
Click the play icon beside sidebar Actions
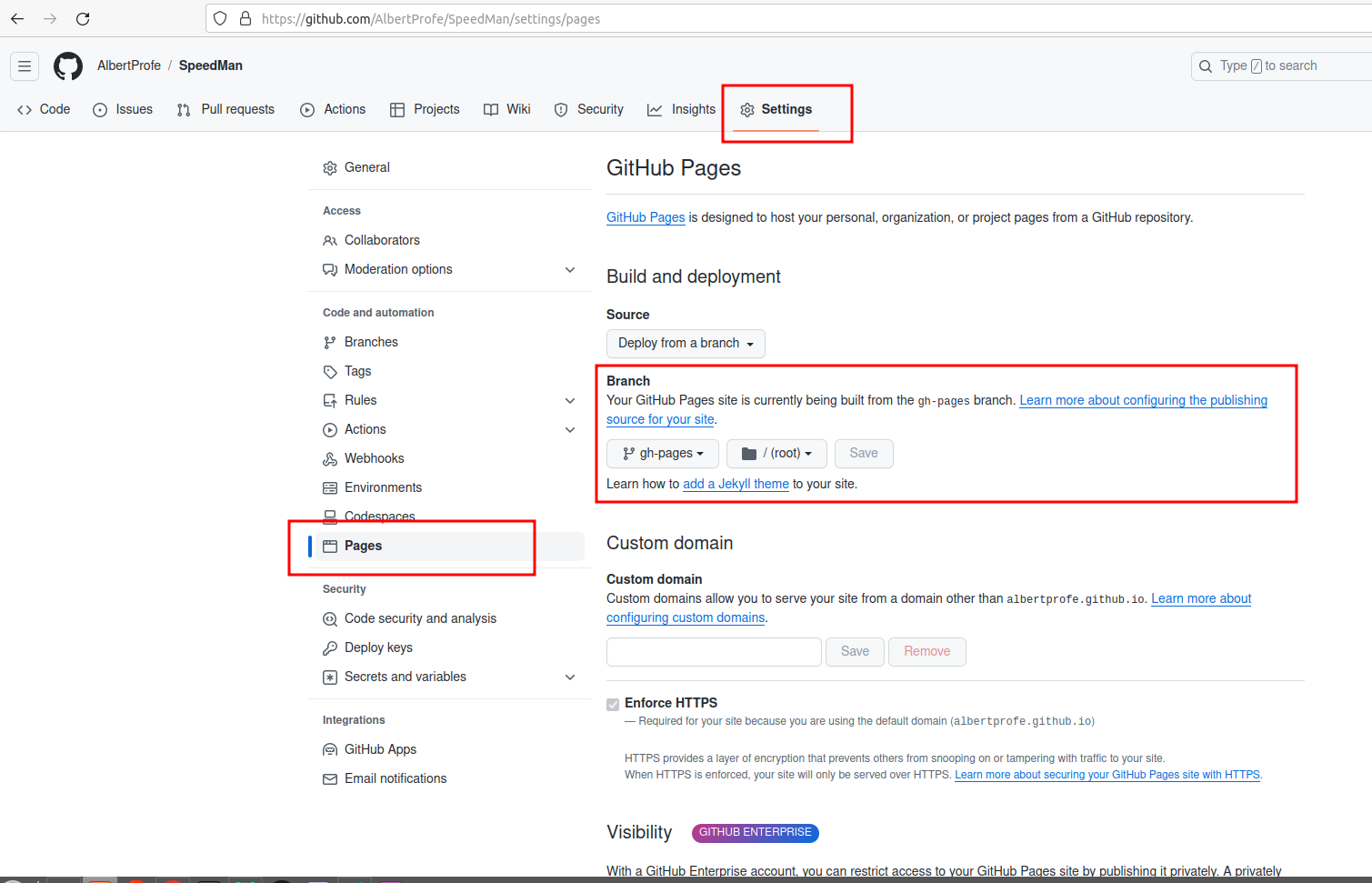(330, 430)
